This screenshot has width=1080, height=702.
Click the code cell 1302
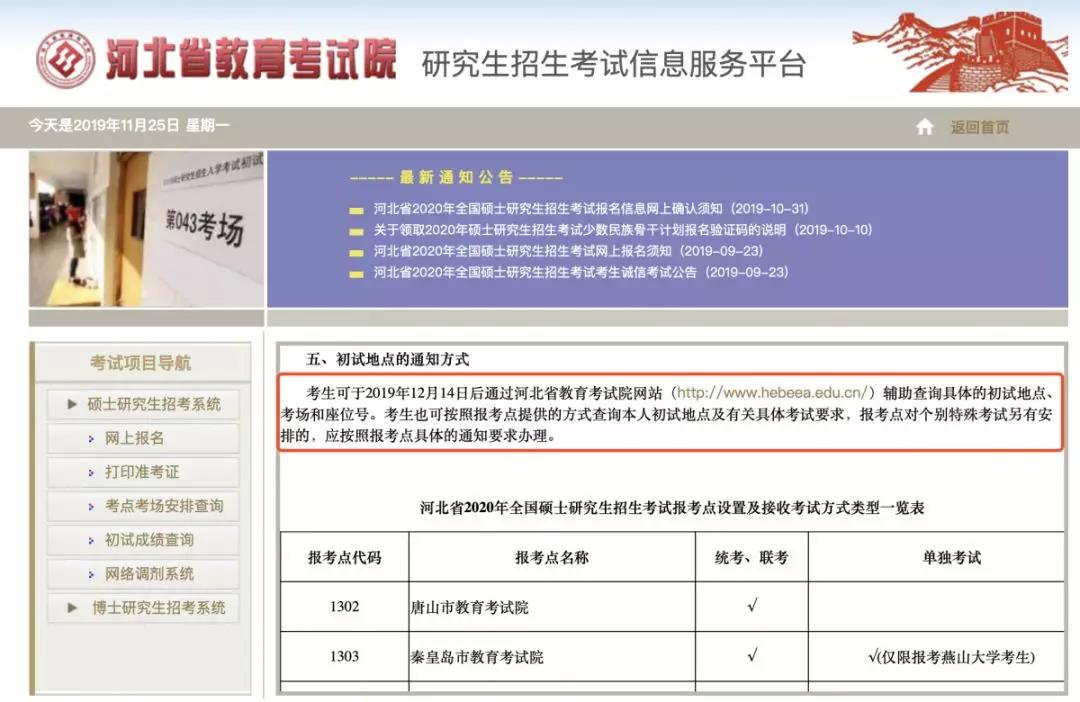pyautogui.click(x=344, y=607)
